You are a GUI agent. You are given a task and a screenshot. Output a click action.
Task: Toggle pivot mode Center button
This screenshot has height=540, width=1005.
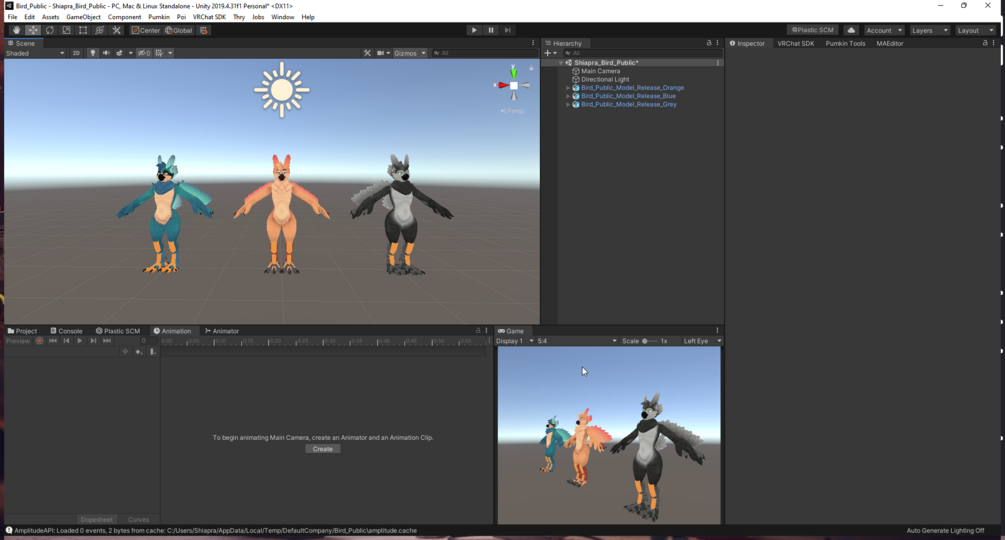(145, 30)
